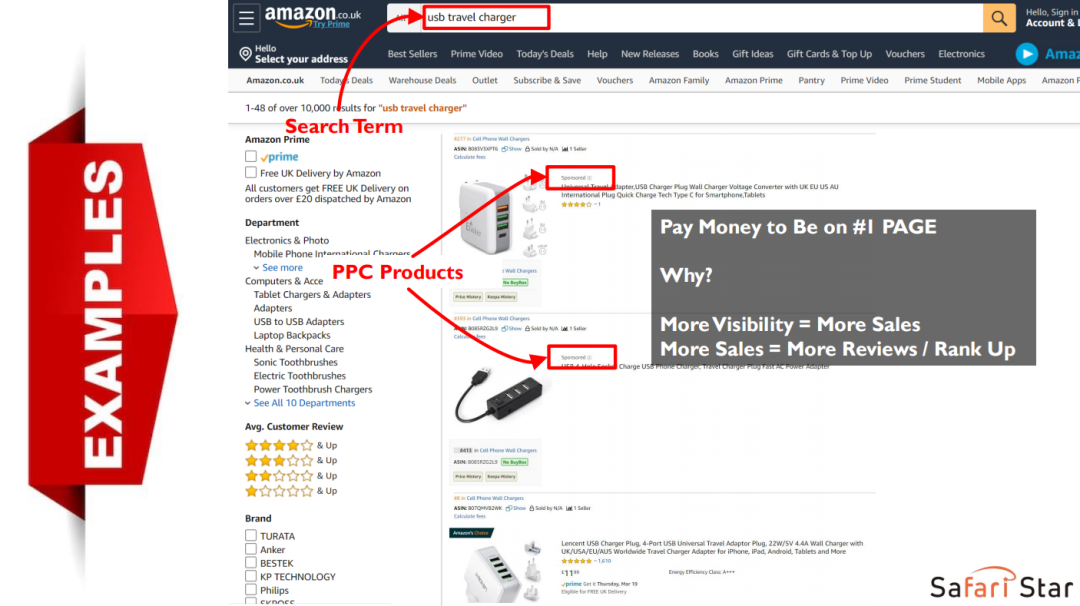1080x606 pixels.
Task: Click the search field with usb travel charger
Action: pyautogui.click(x=685, y=18)
